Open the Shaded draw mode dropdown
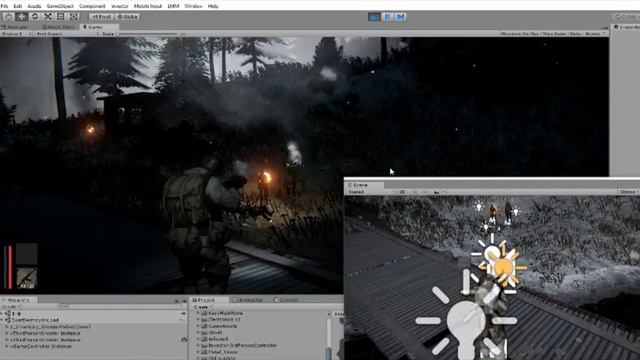The width and height of the screenshot is (640, 360). coord(370,192)
